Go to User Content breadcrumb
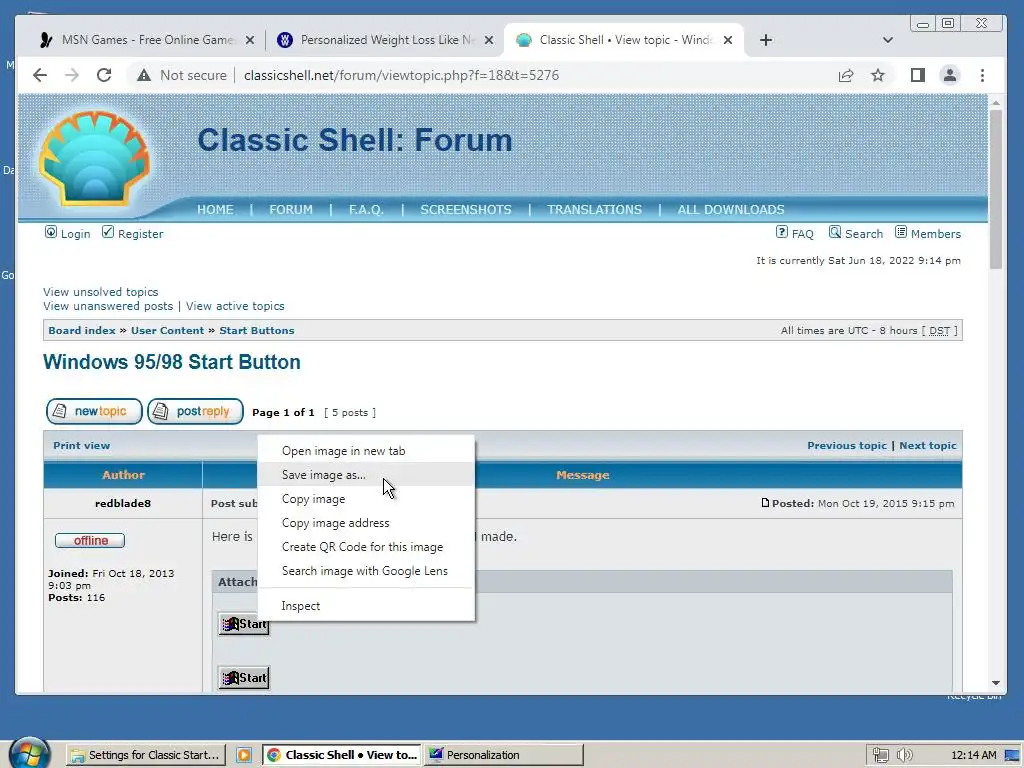The height and width of the screenshot is (768, 1024). 167,330
